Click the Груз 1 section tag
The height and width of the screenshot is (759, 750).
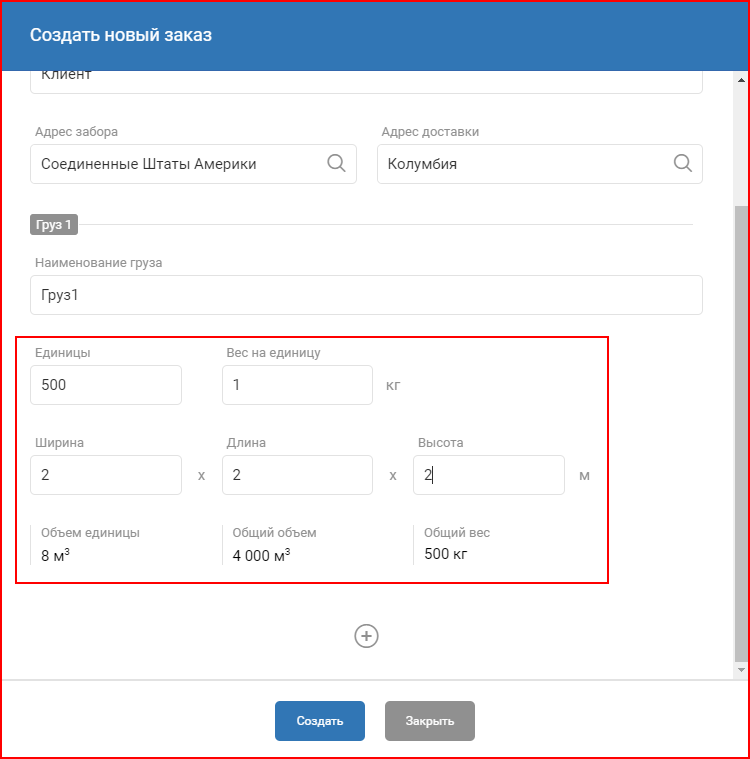(x=54, y=224)
